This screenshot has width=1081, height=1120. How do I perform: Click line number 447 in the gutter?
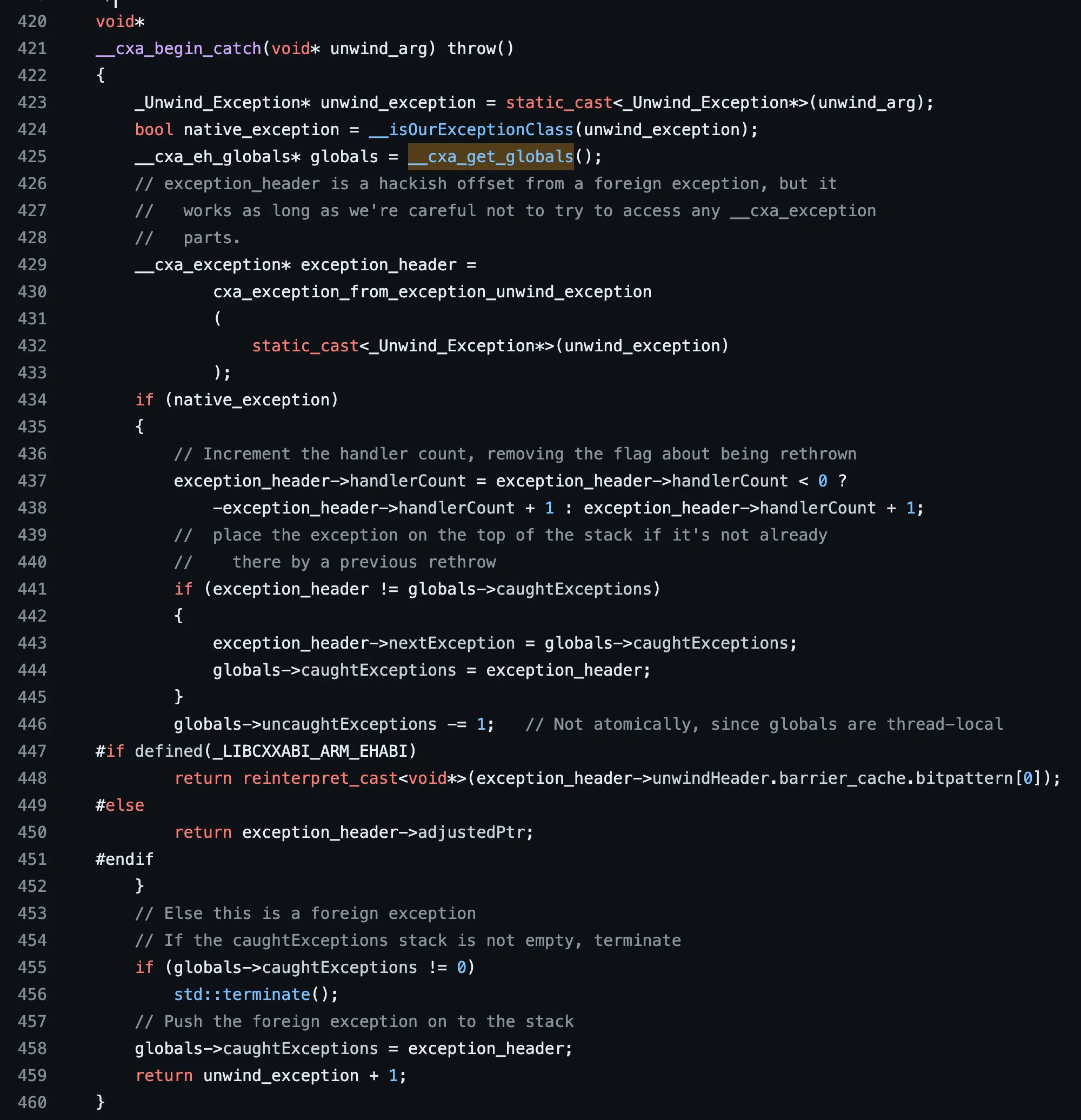pos(32,751)
